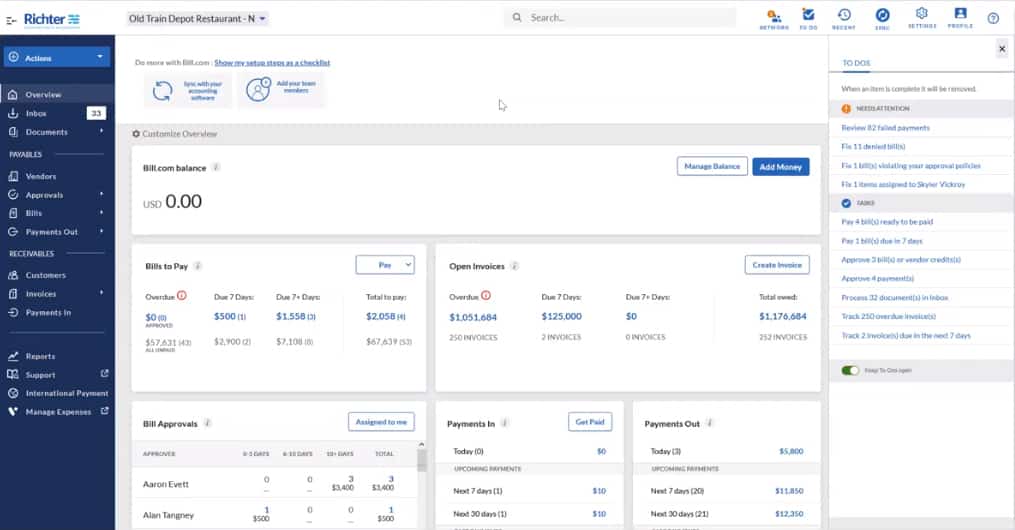Click the Manage Balance button
1015x530 pixels.
pos(712,166)
